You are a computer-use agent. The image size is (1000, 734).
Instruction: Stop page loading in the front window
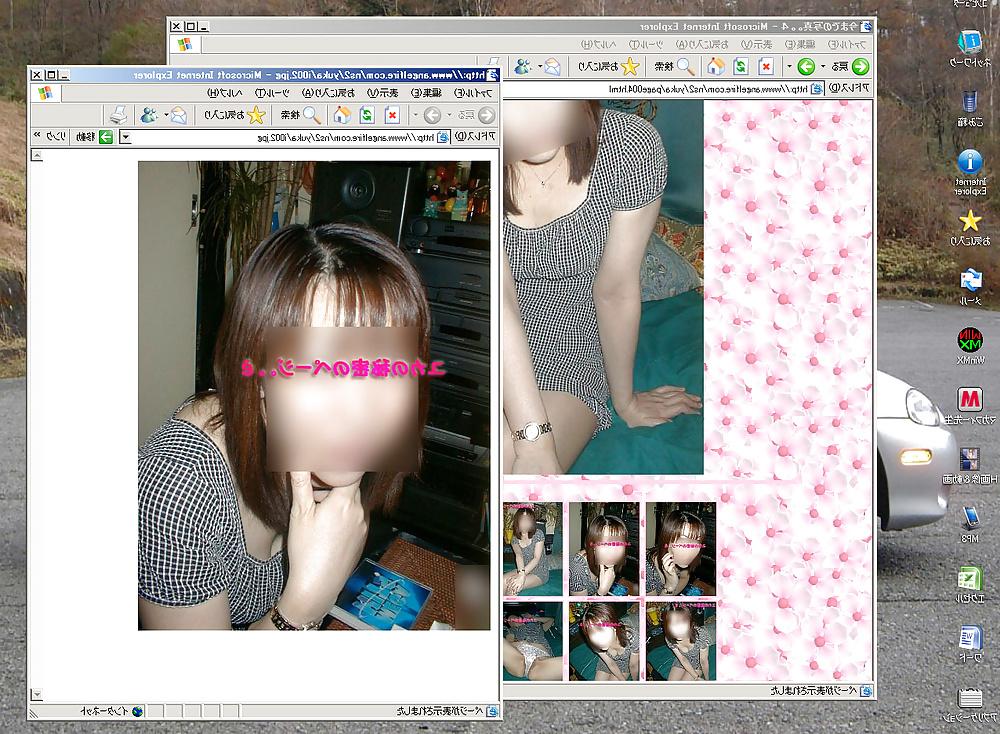pyautogui.click(x=392, y=115)
